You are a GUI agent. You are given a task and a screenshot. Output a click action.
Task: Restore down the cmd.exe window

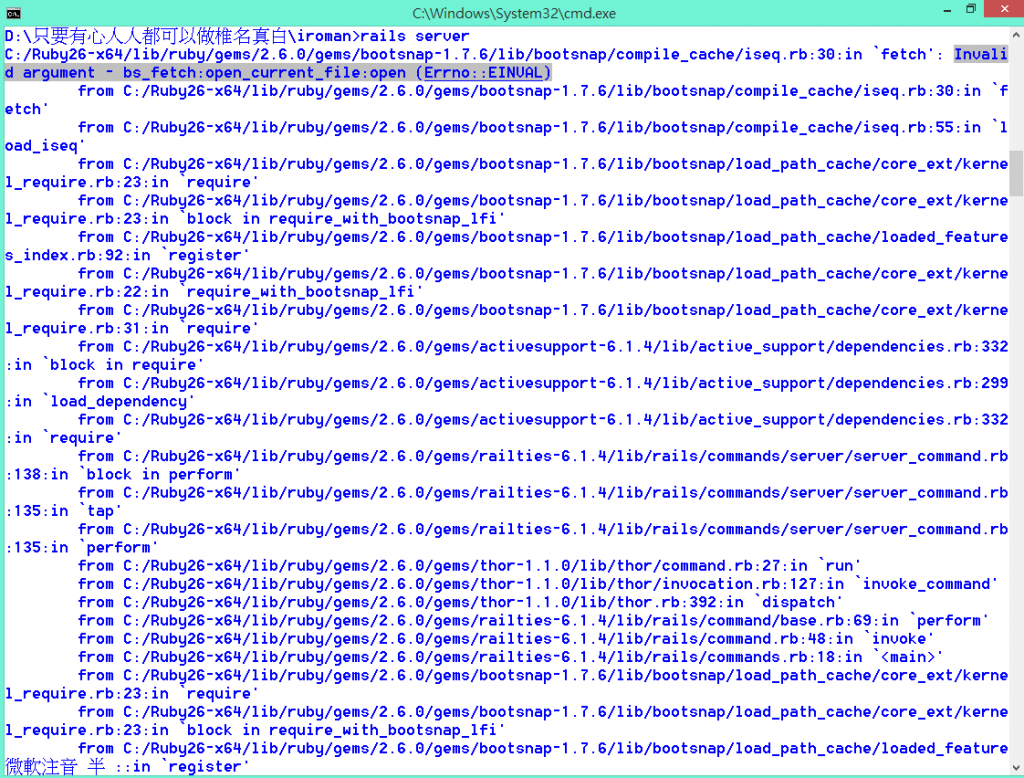(970, 9)
